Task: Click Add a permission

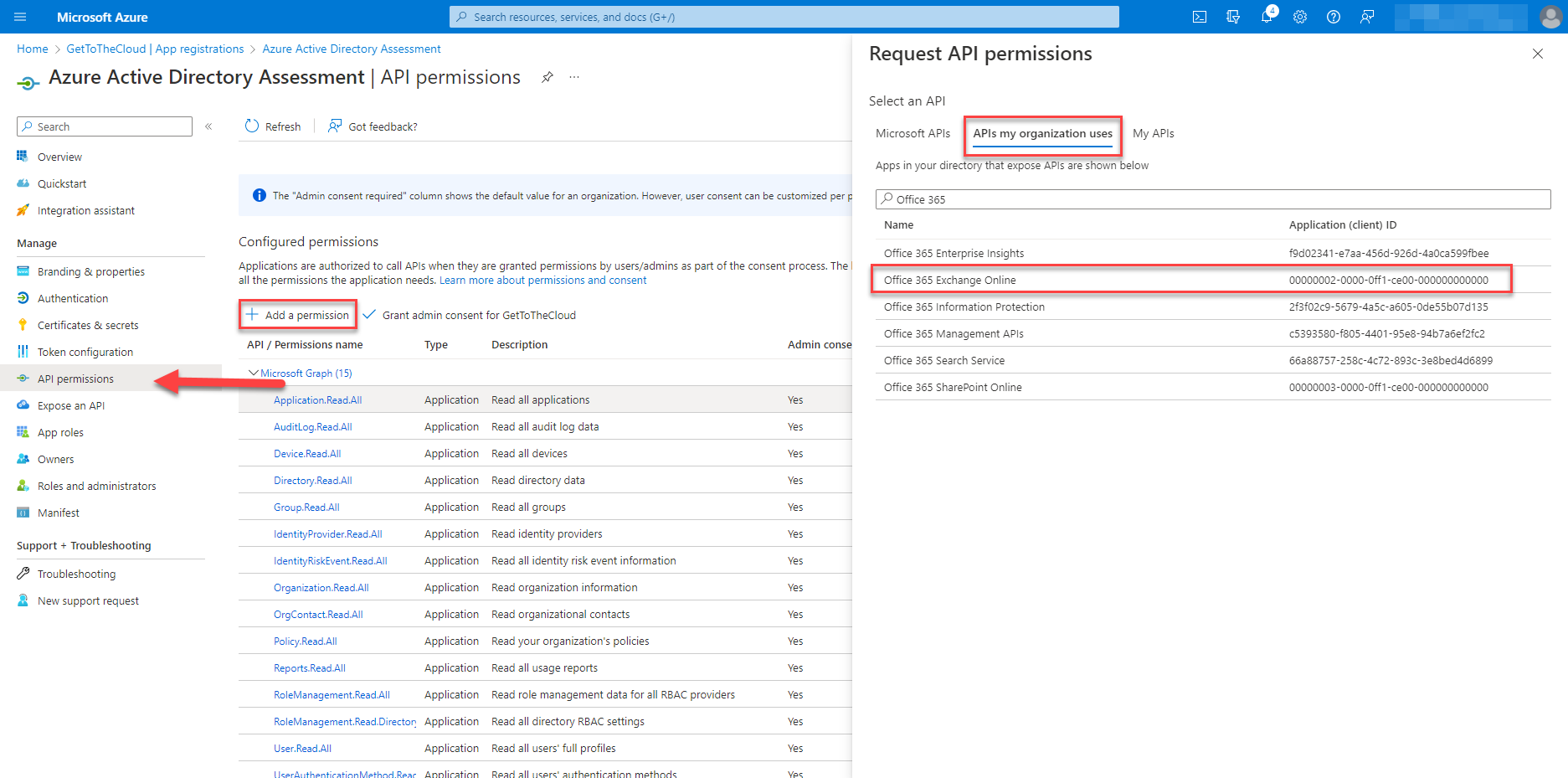Action: (297, 314)
